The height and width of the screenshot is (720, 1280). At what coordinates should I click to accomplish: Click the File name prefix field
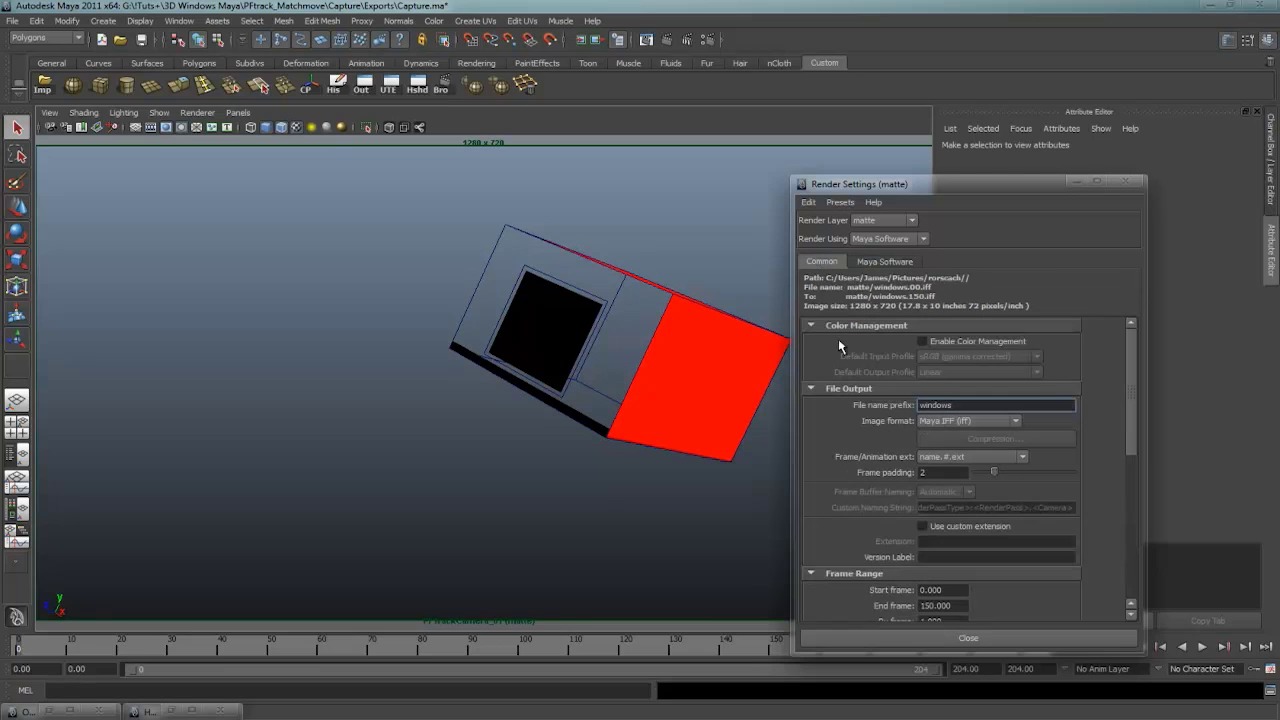pos(996,405)
